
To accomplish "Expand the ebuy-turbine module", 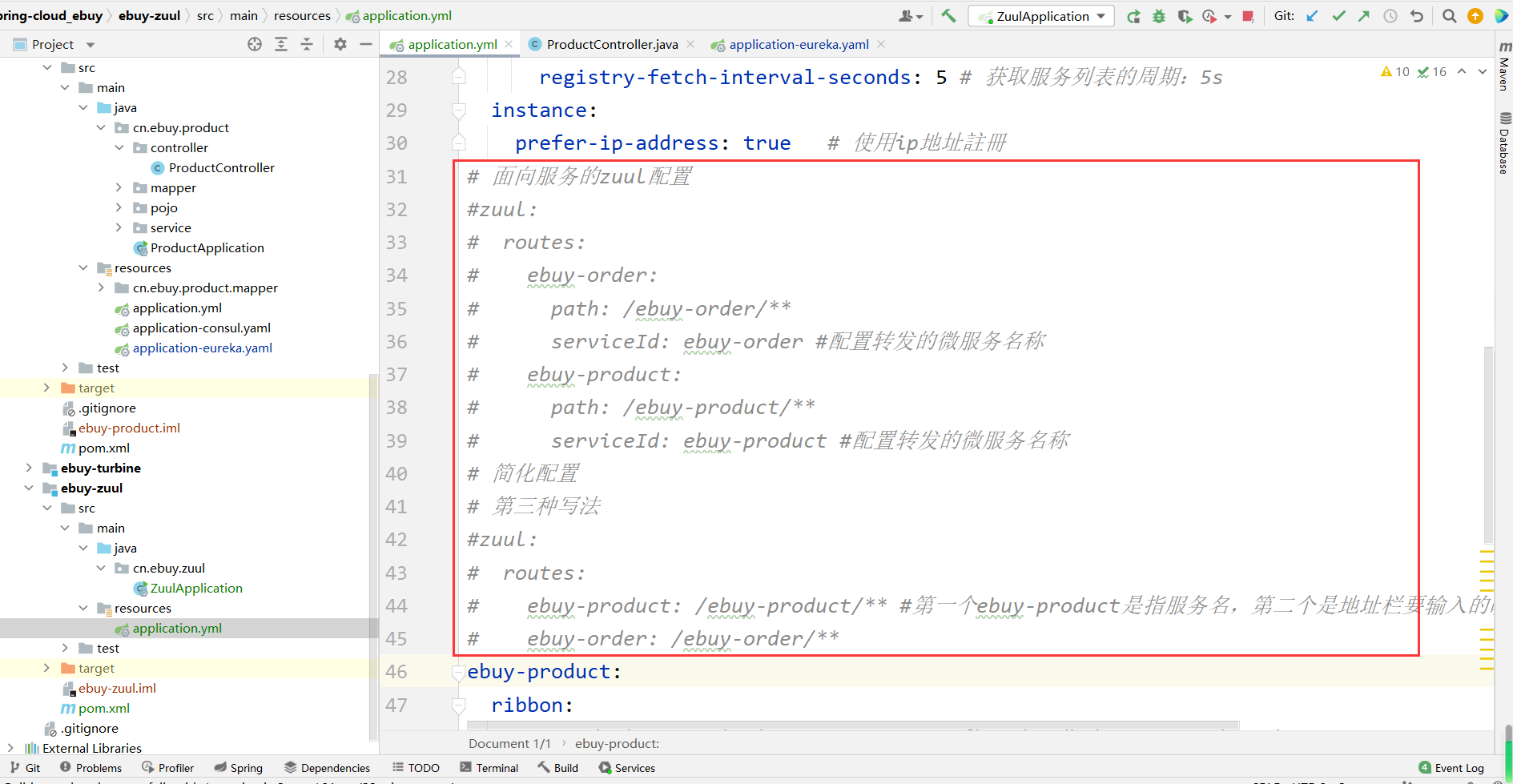I will [29, 468].
